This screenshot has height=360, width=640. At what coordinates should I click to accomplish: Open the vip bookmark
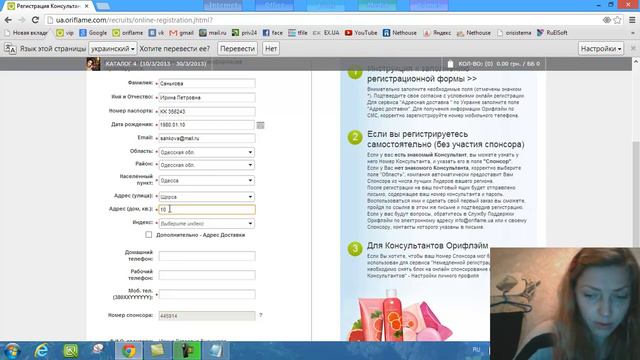pos(65,33)
